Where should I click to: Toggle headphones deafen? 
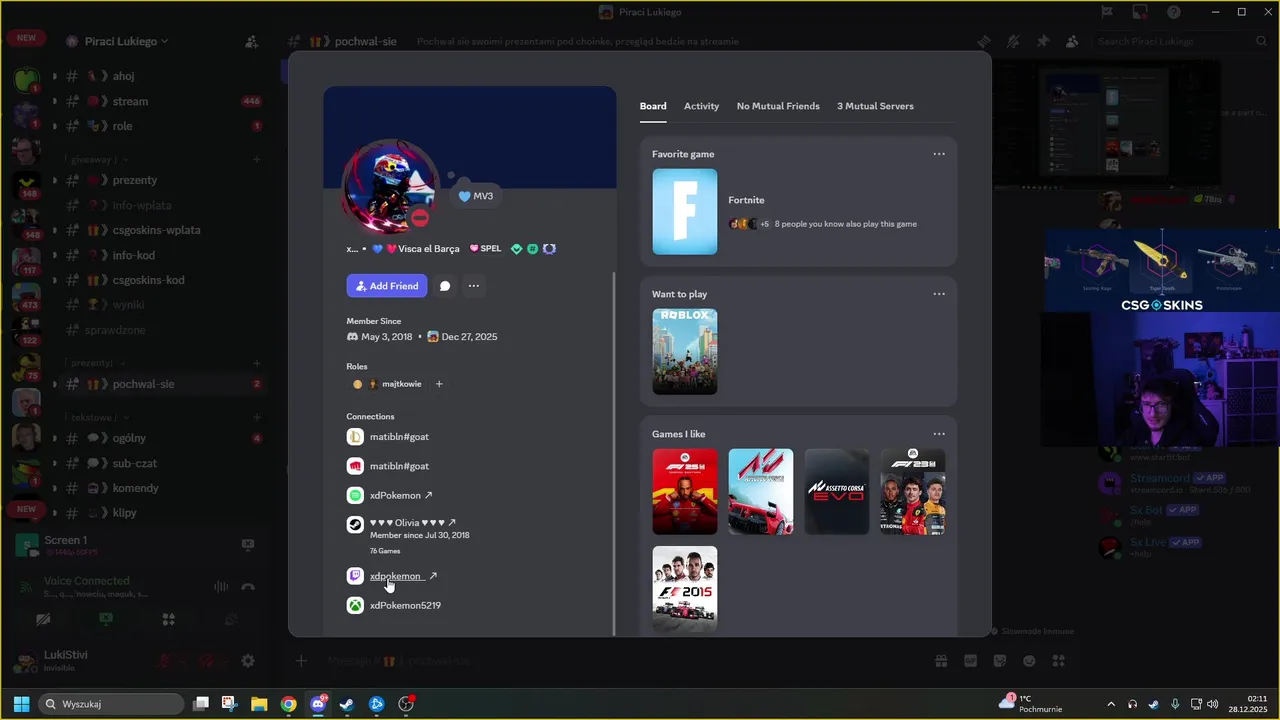click(207, 661)
